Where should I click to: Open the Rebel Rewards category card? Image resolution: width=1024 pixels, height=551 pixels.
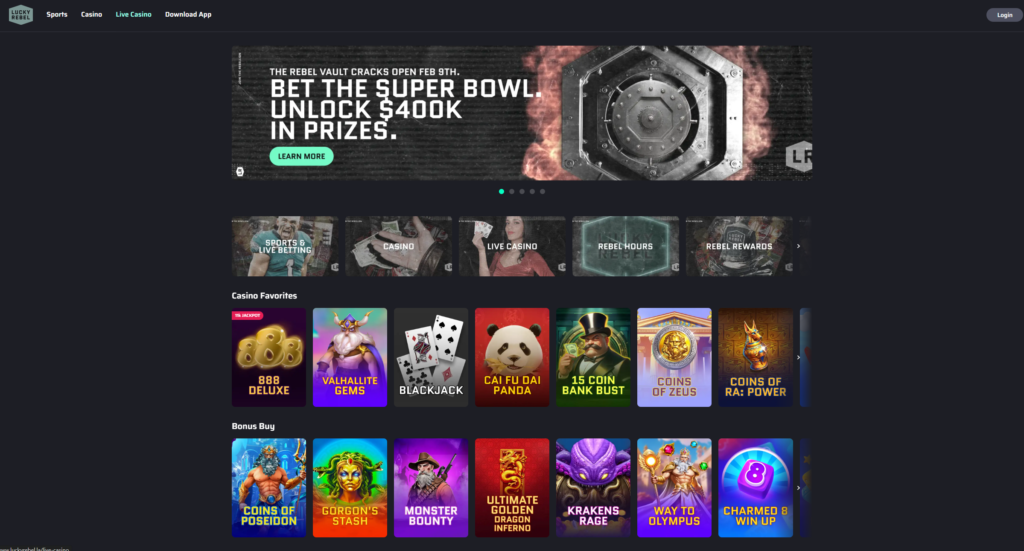point(739,246)
